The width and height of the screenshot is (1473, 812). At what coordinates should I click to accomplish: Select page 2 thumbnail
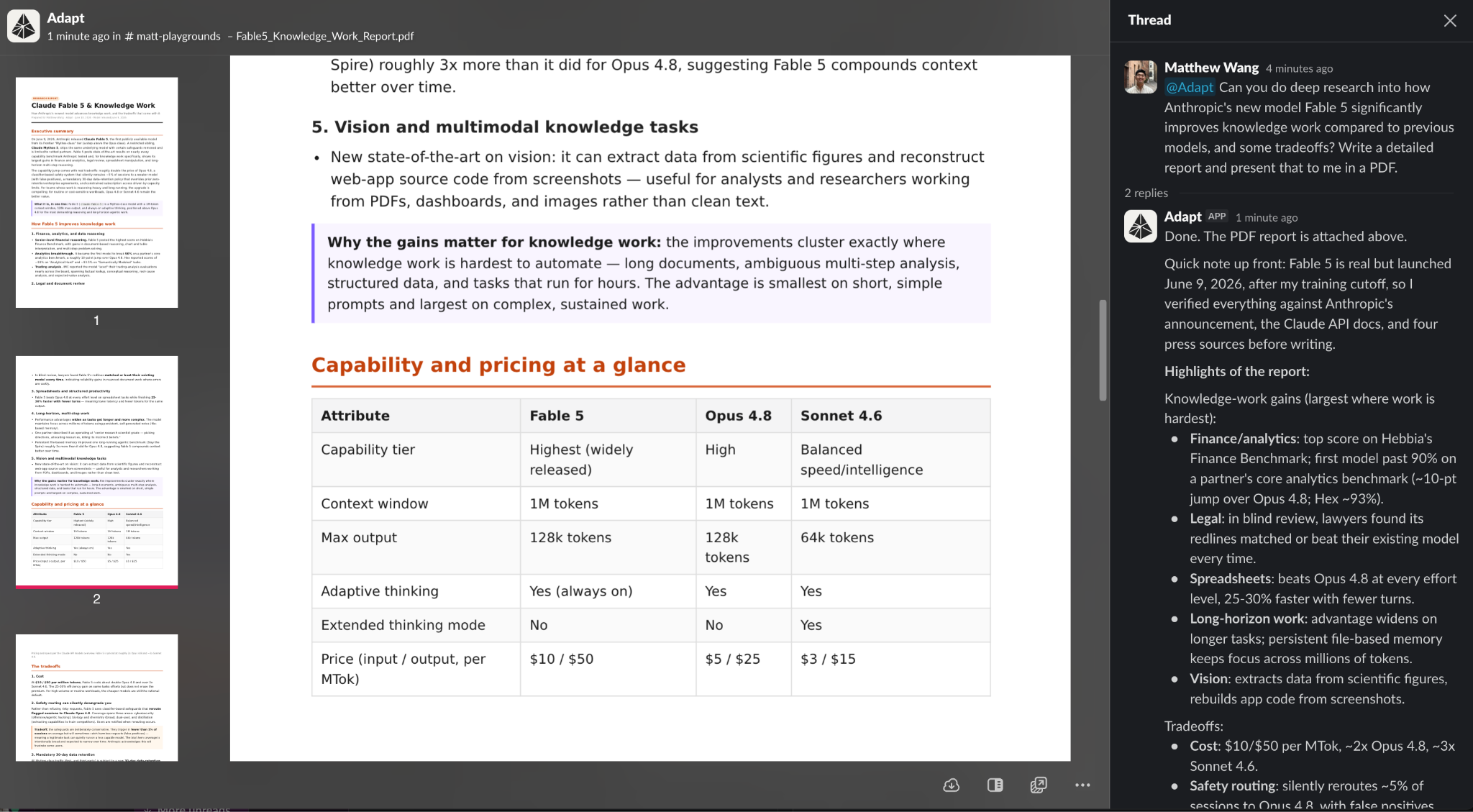click(x=97, y=471)
